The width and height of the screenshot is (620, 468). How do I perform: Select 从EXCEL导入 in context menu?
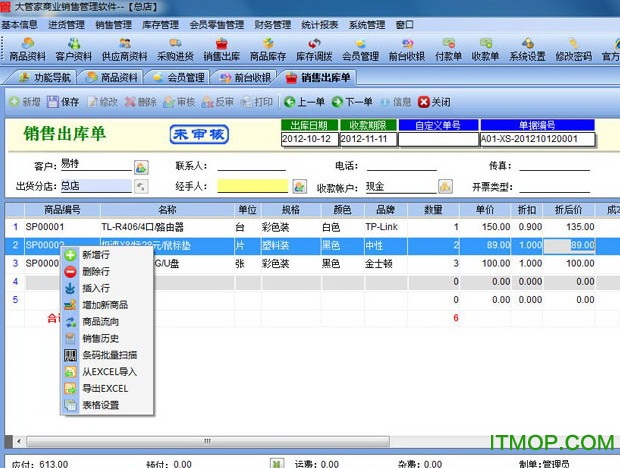pos(107,372)
